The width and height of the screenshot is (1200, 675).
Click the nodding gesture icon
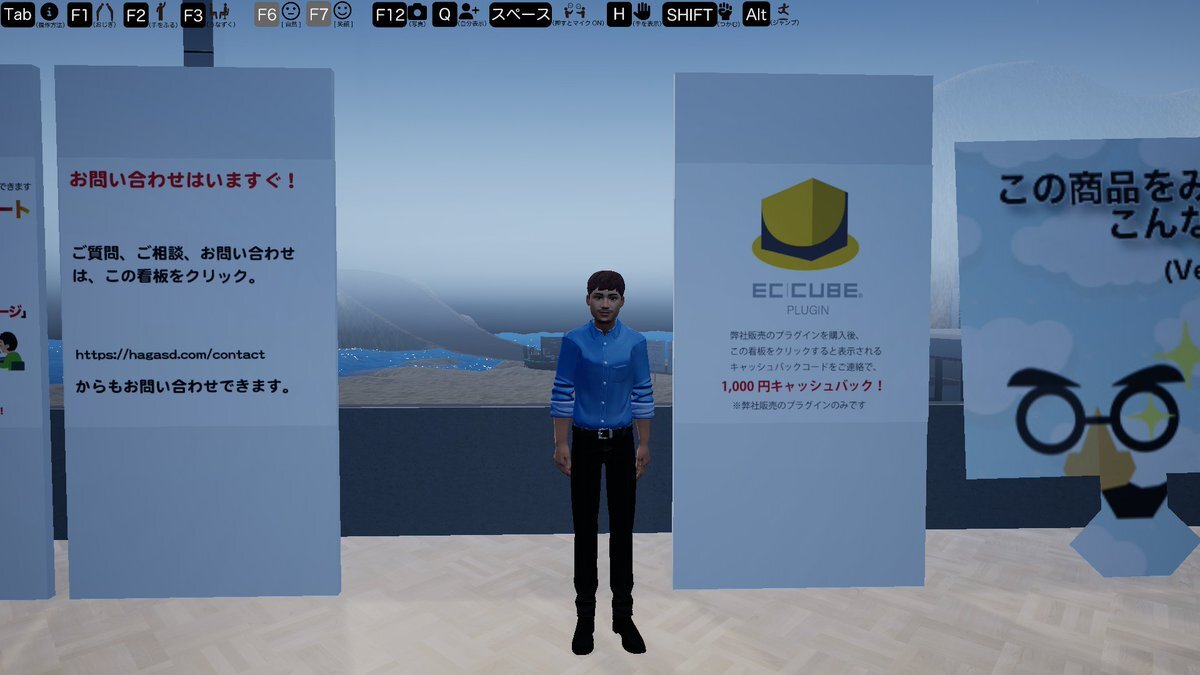[x=221, y=11]
